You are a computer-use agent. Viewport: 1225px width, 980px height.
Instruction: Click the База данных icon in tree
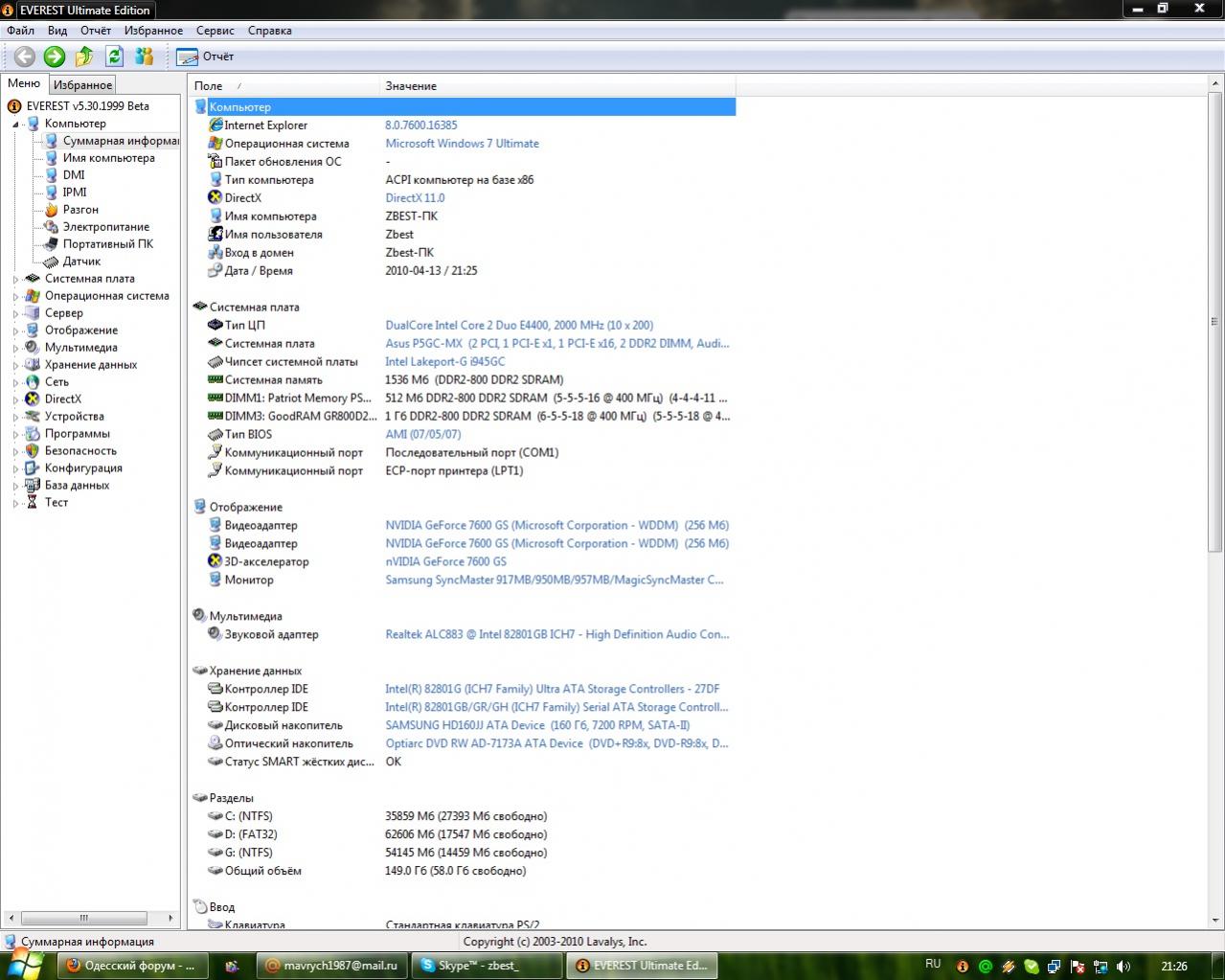tap(33, 486)
